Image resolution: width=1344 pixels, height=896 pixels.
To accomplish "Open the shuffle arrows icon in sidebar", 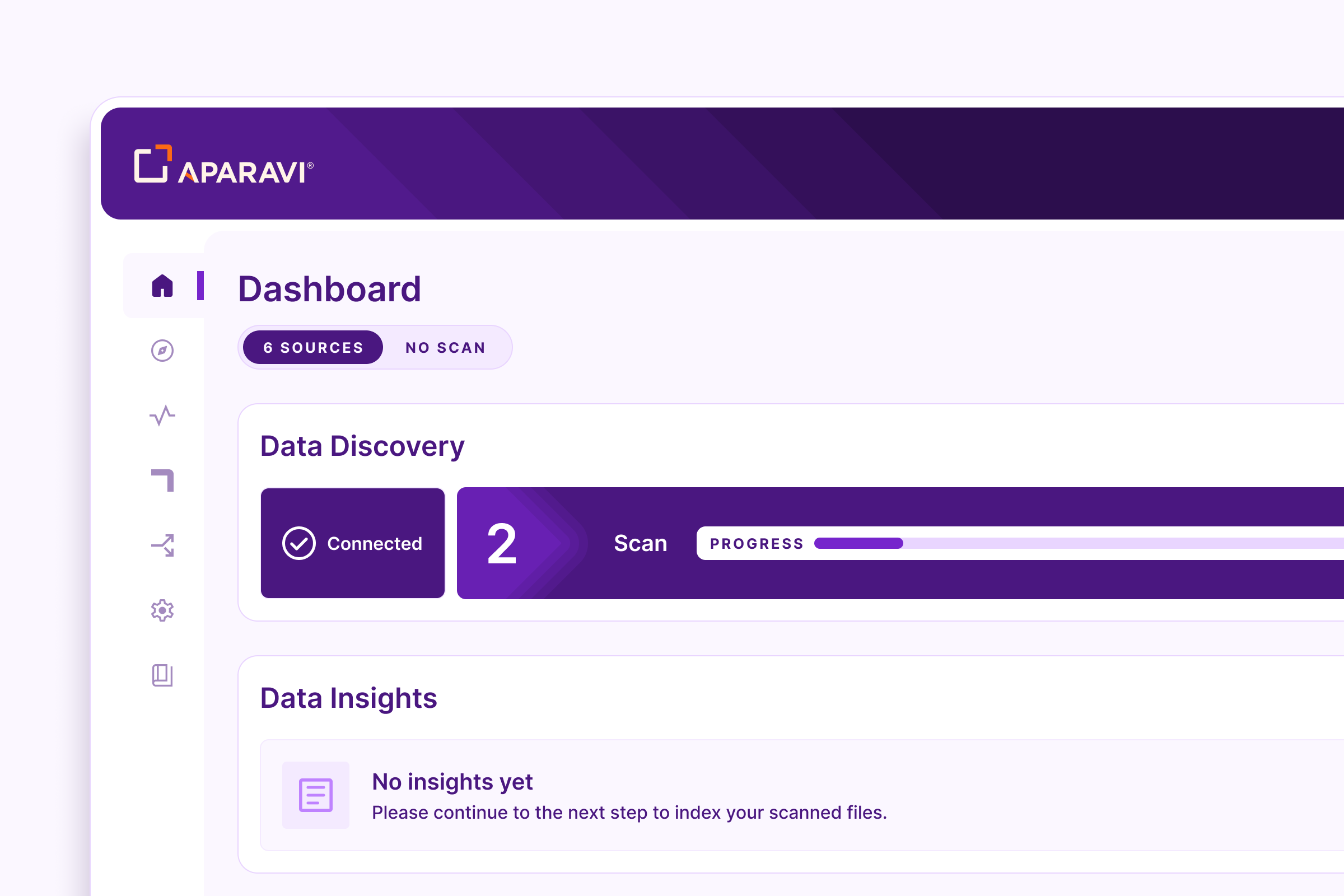I will [162, 545].
